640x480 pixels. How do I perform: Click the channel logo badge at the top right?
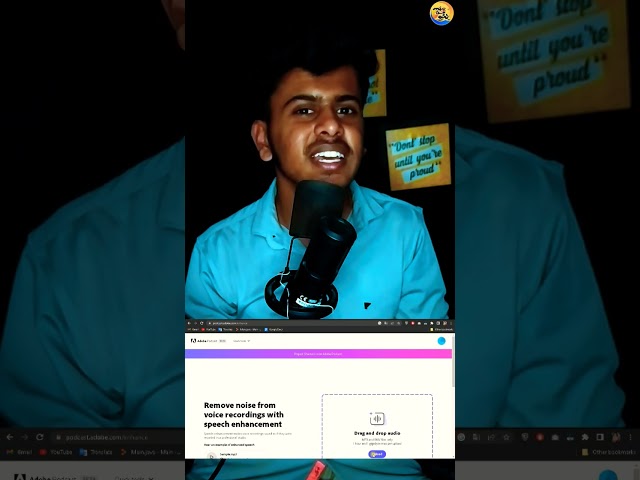[x=442, y=13]
